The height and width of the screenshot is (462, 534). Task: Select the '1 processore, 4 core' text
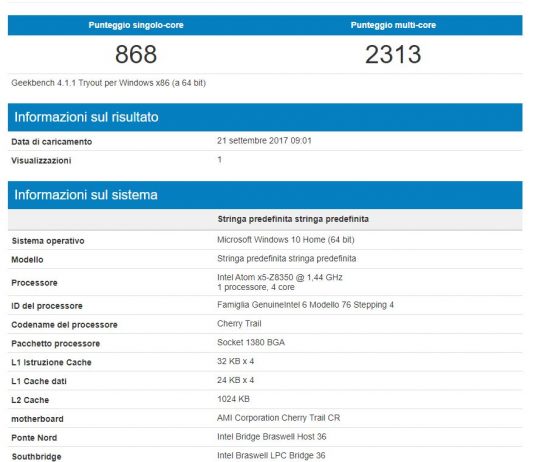256,287
